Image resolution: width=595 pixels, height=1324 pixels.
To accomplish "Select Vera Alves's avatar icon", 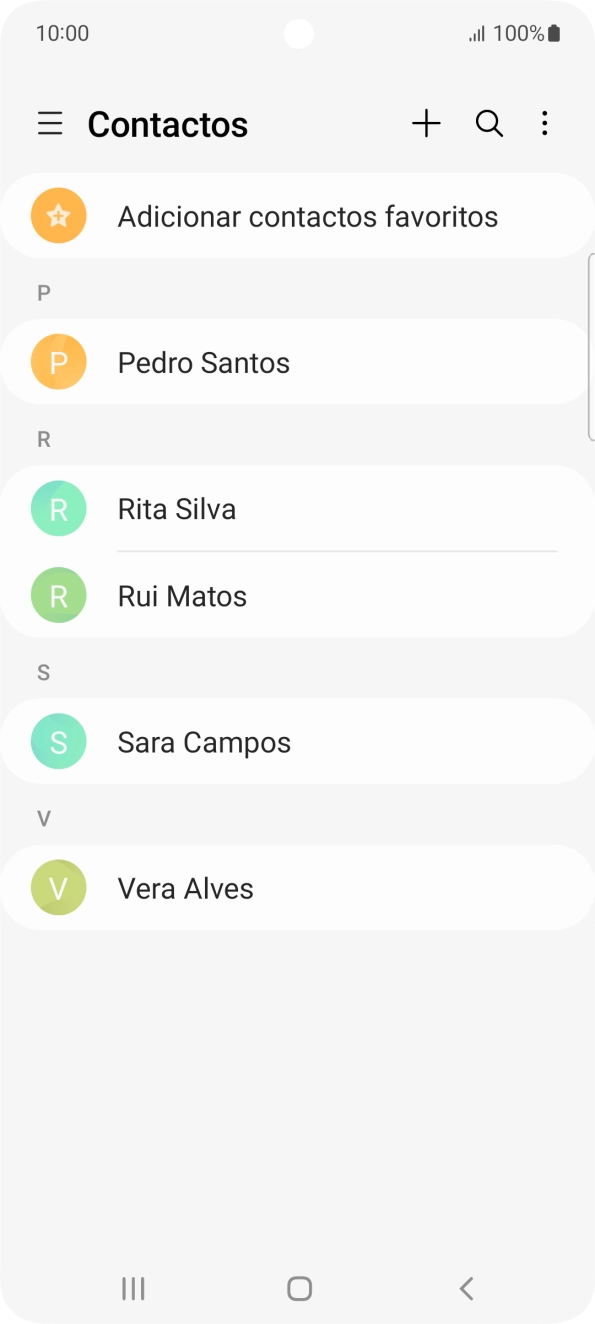I will pyautogui.click(x=58, y=887).
